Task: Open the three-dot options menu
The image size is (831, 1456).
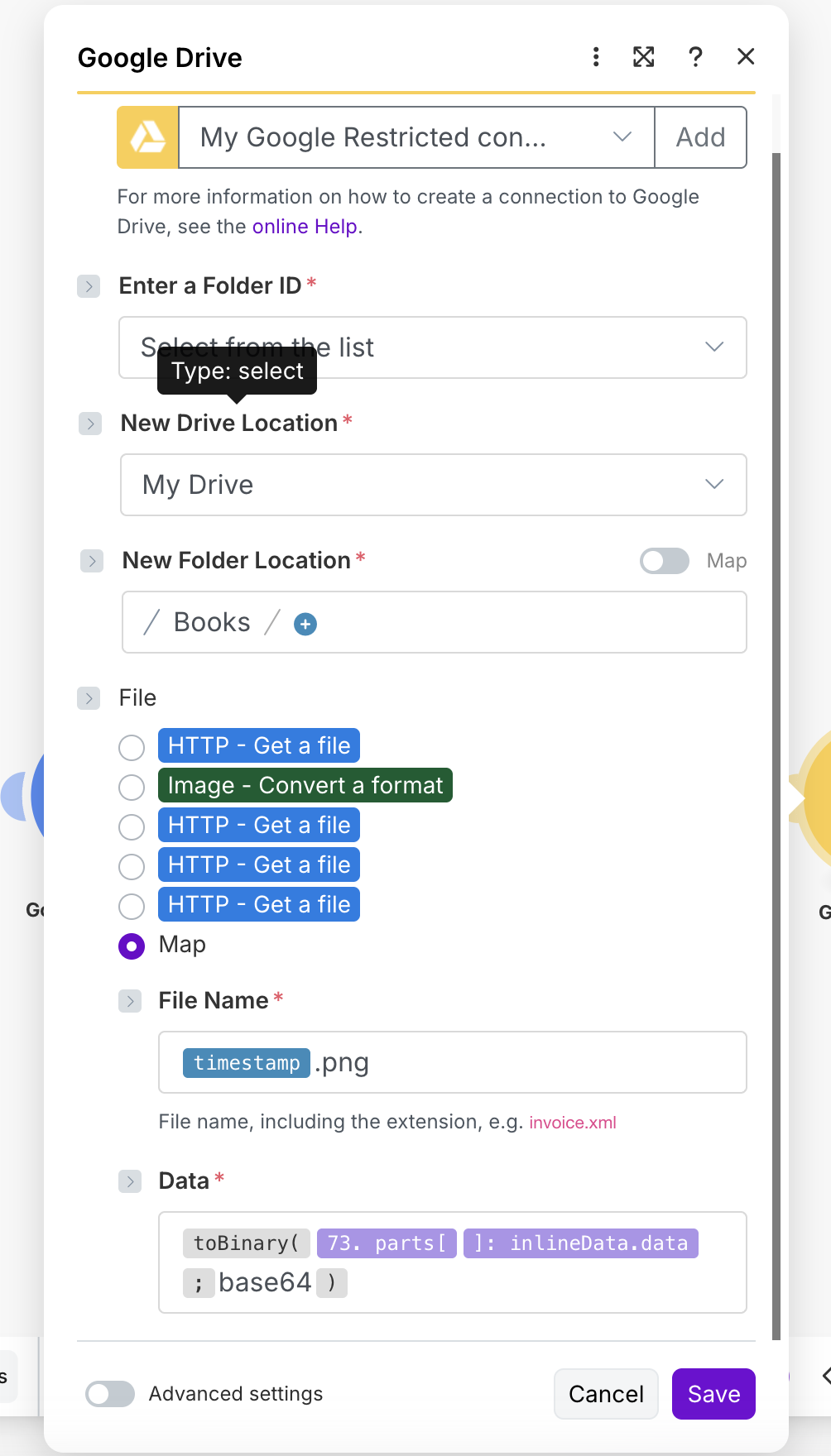Action: [596, 57]
